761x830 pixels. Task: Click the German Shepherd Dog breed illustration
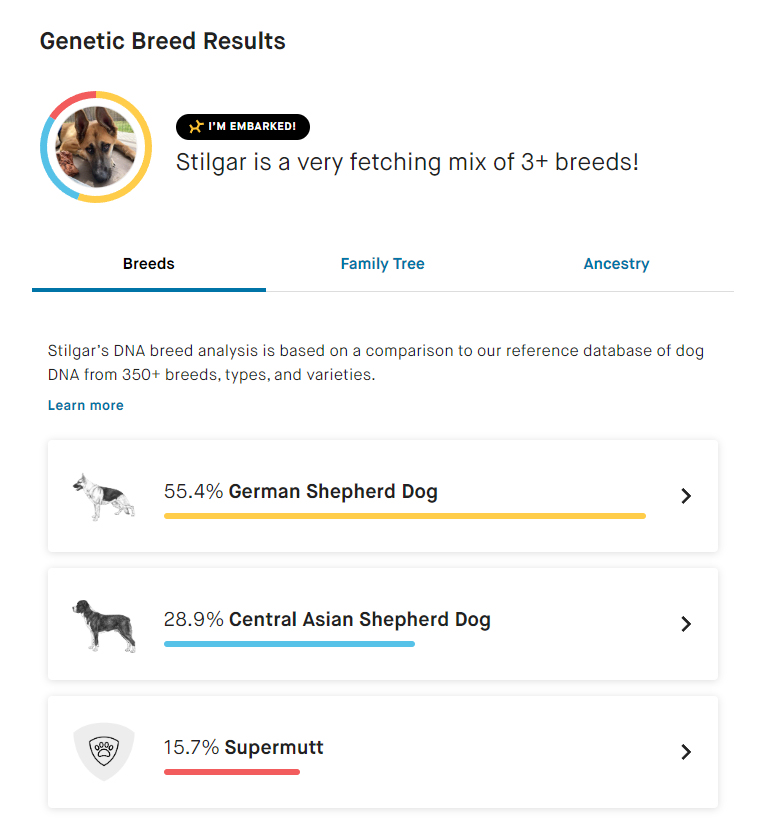[x=104, y=497]
